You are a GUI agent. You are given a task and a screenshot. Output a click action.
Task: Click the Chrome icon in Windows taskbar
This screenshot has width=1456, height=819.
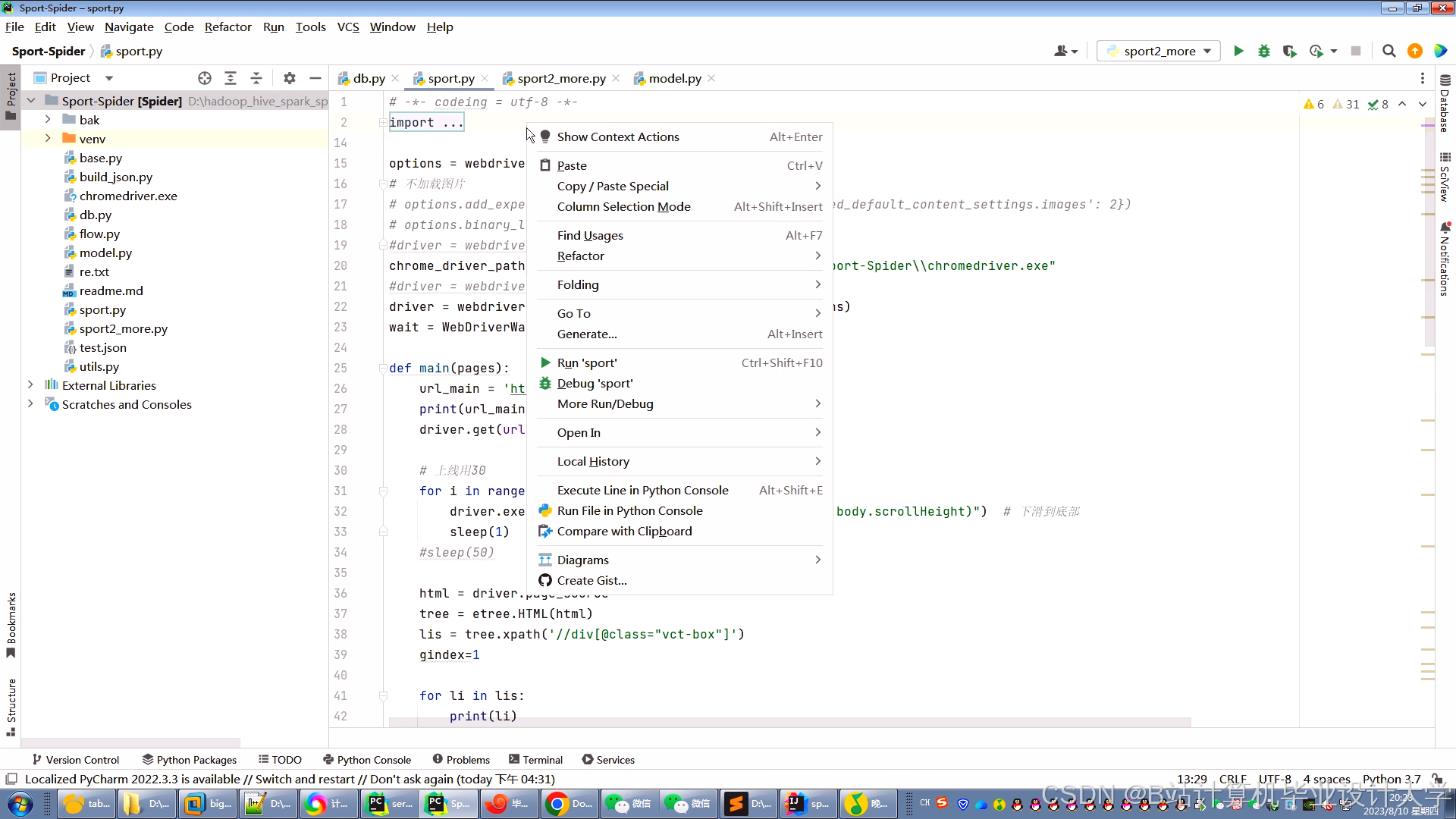[x=557, y=803]
